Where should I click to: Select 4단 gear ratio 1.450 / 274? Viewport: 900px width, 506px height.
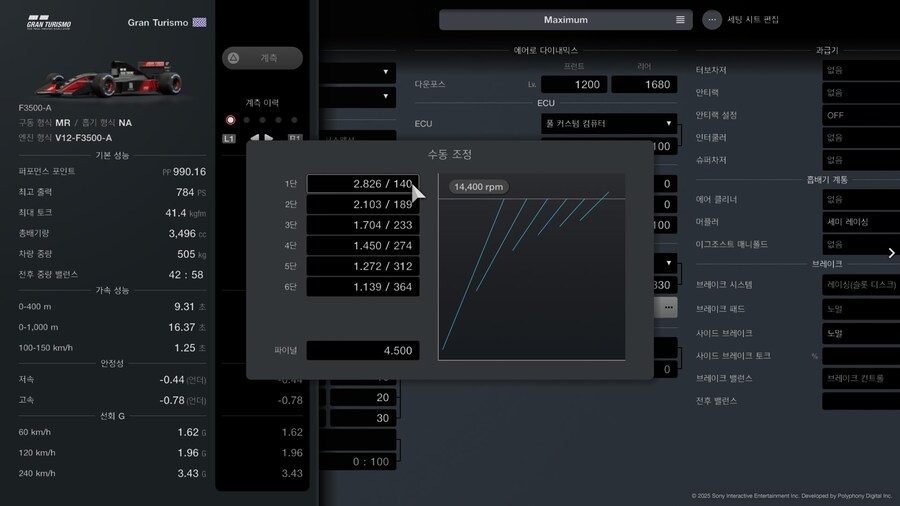pyautogui.click(x=363, y=246)
